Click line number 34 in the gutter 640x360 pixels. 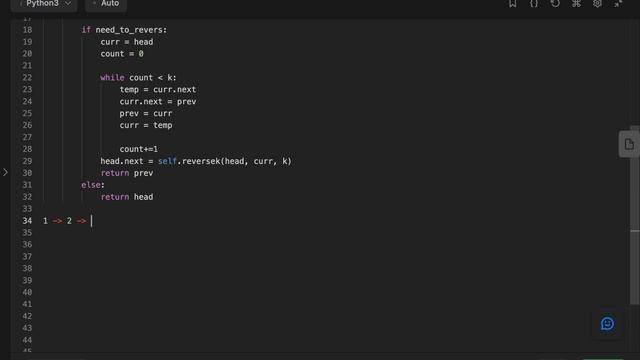pyautogui.click(x=27, y=221)
